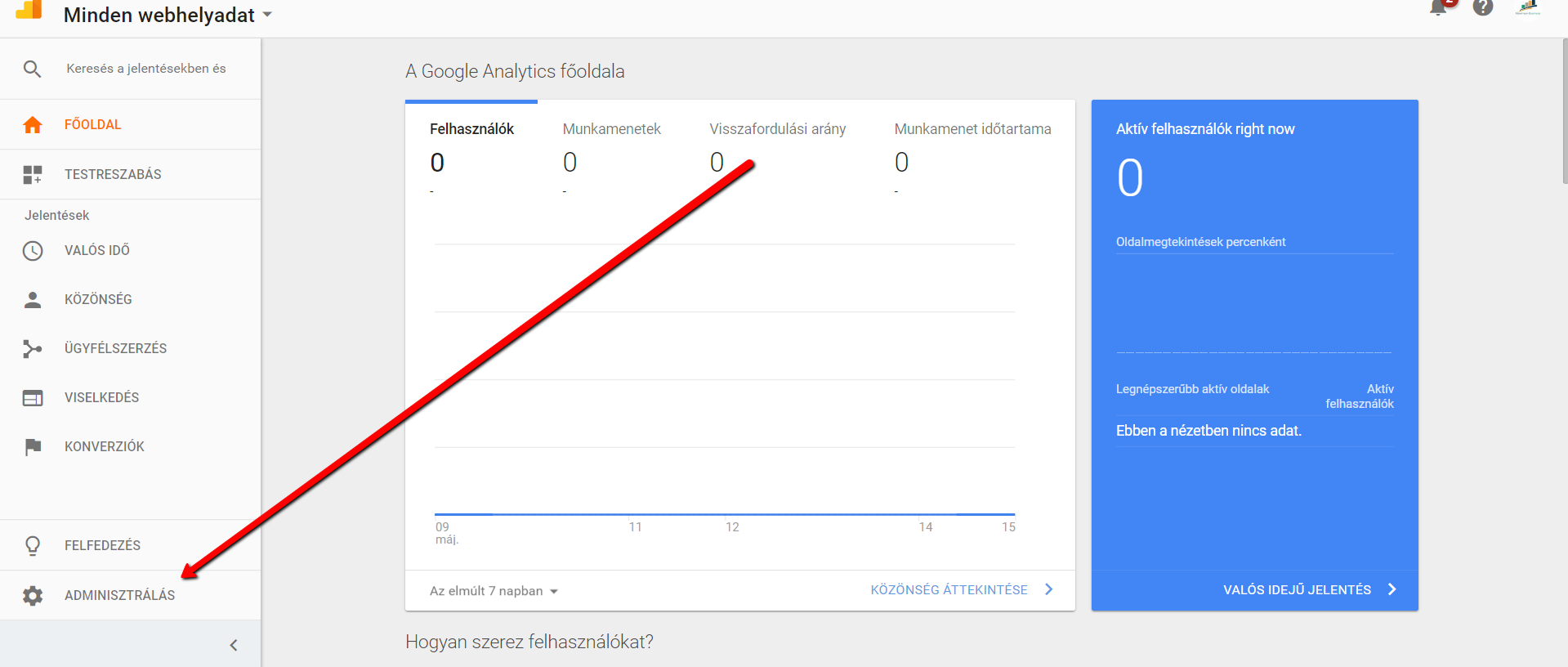Switch to Visszafordulási arány metric tab
The height and width of the screenshot is (667, 1568).
pos(777,129)
